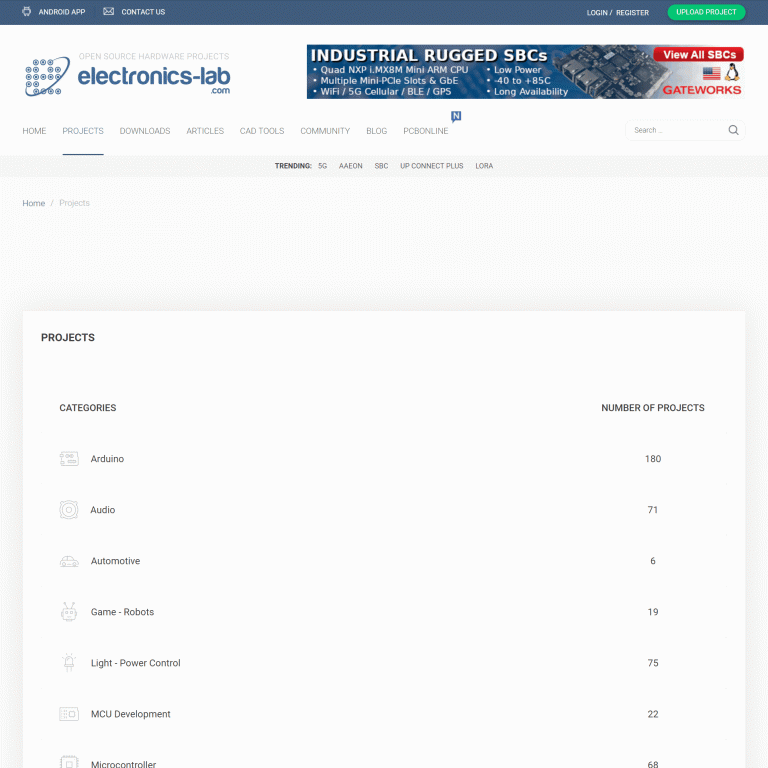Open the Community menu item
Image resolution: width=768 pixels, height=768 pixels.
[325, 131]
